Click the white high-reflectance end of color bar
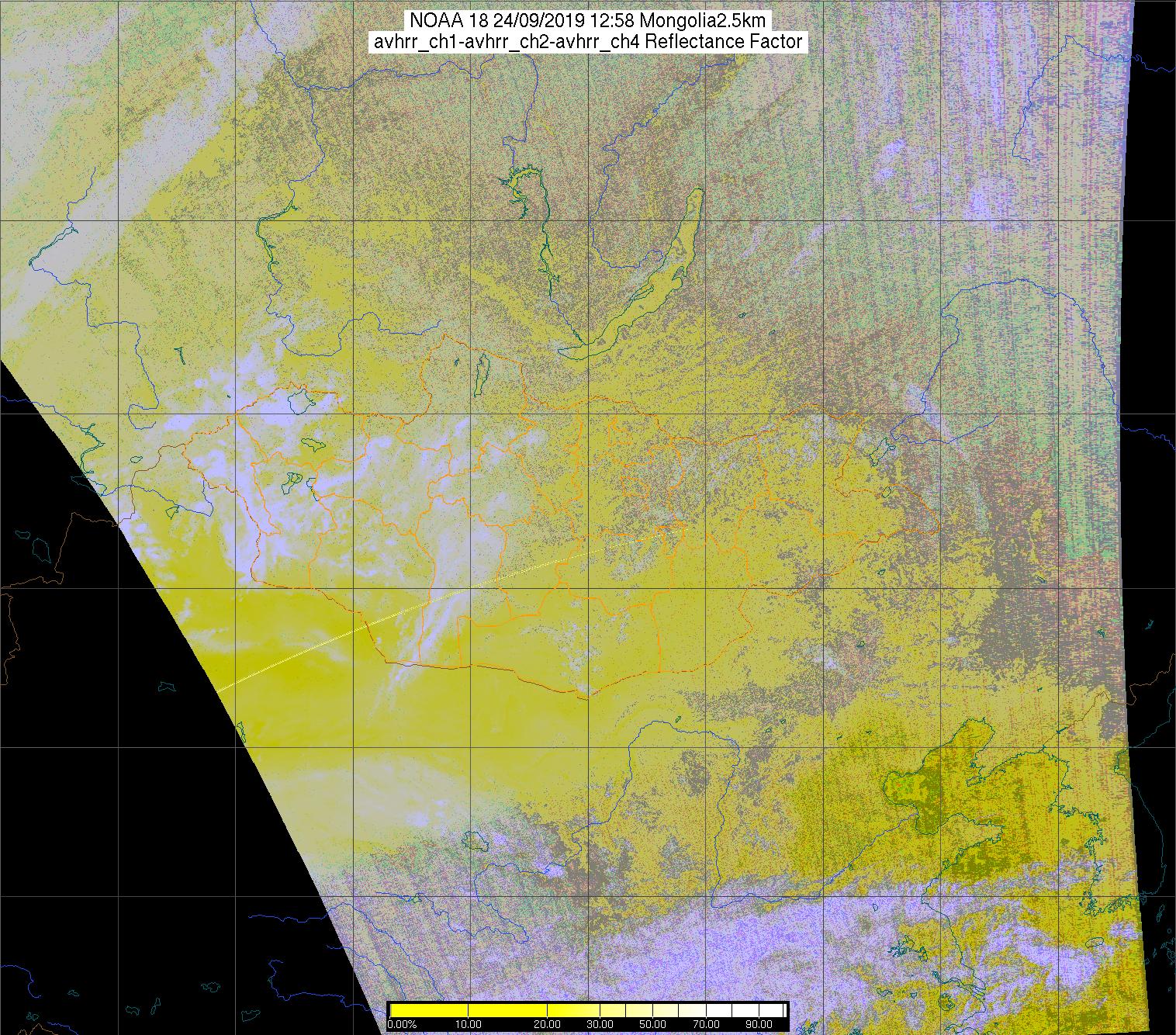Image resolution: width=1176 pixels, height=1035 pixels. (x=746, y=1010)
